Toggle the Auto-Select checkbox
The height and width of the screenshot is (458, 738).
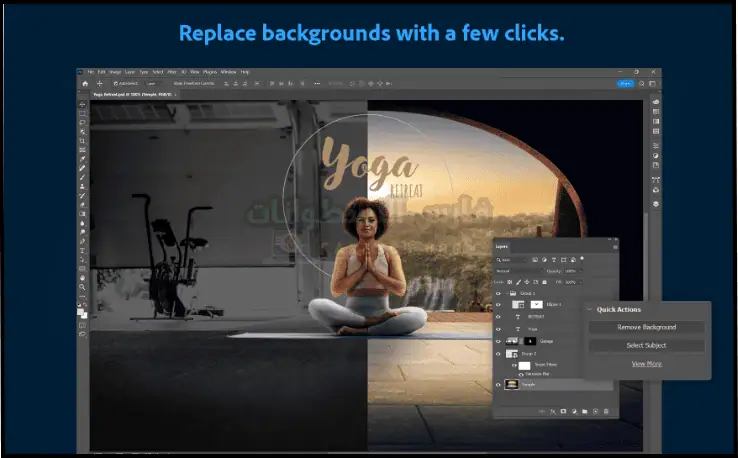[x=117, y=84]
